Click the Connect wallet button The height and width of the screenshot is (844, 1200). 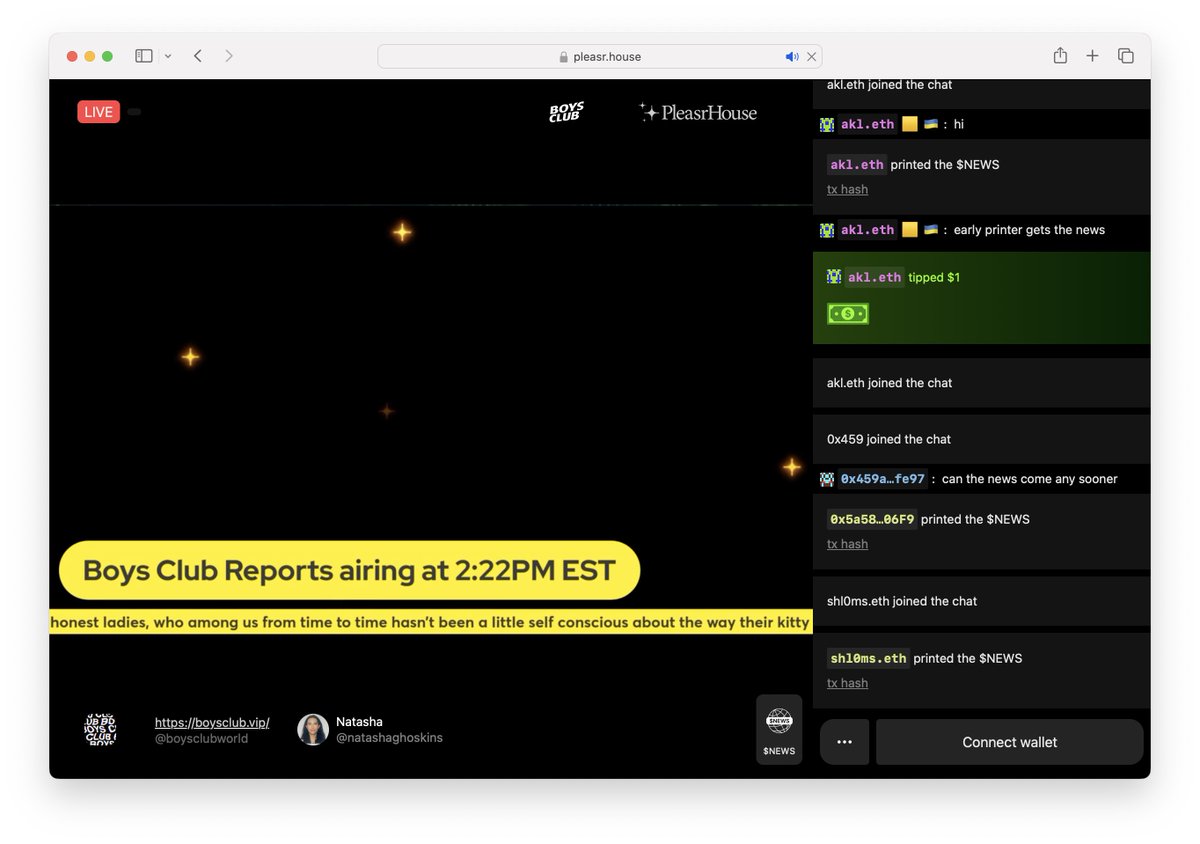[1009, 742]
